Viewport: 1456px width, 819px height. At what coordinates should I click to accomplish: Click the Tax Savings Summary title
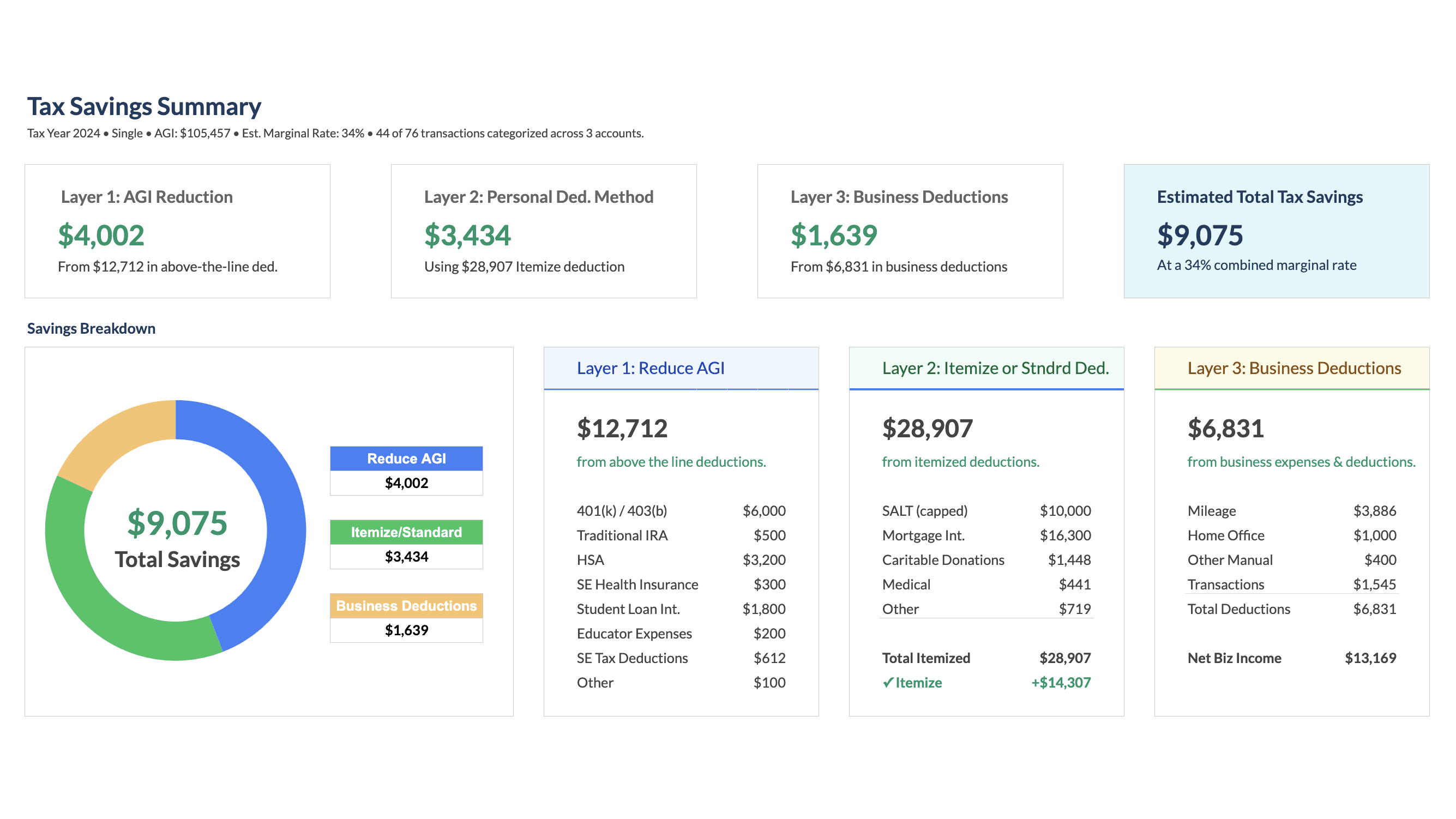coord(144,106)
